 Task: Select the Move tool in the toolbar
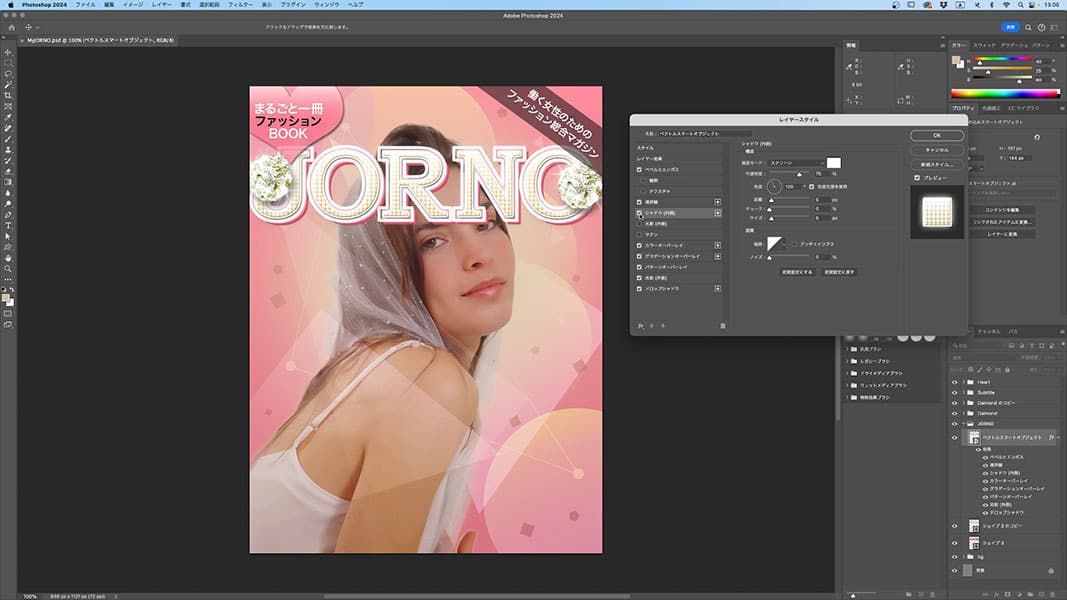point(8,52)
